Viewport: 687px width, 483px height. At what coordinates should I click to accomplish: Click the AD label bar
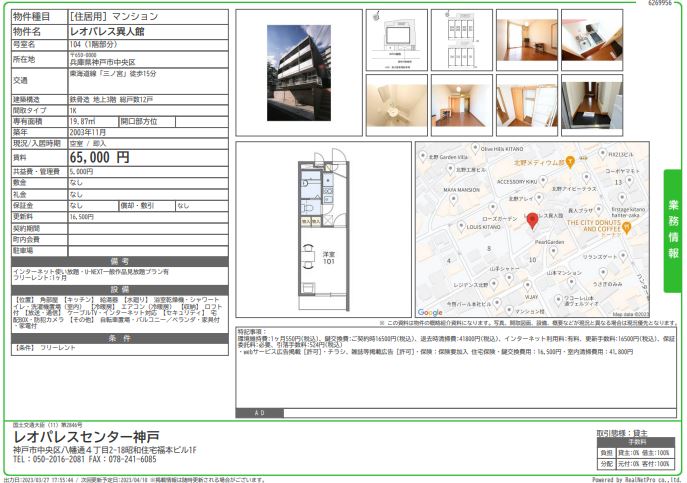click(x=259, y=413)
